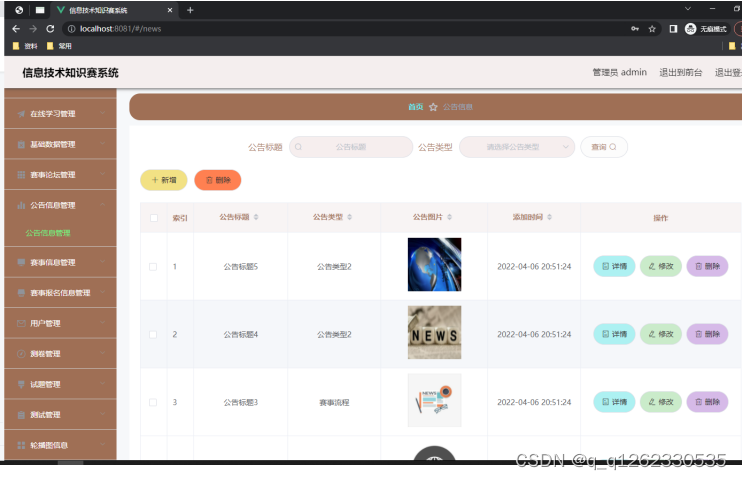
Task: Click 退出到前台 in the header
Action: (680, 72)
